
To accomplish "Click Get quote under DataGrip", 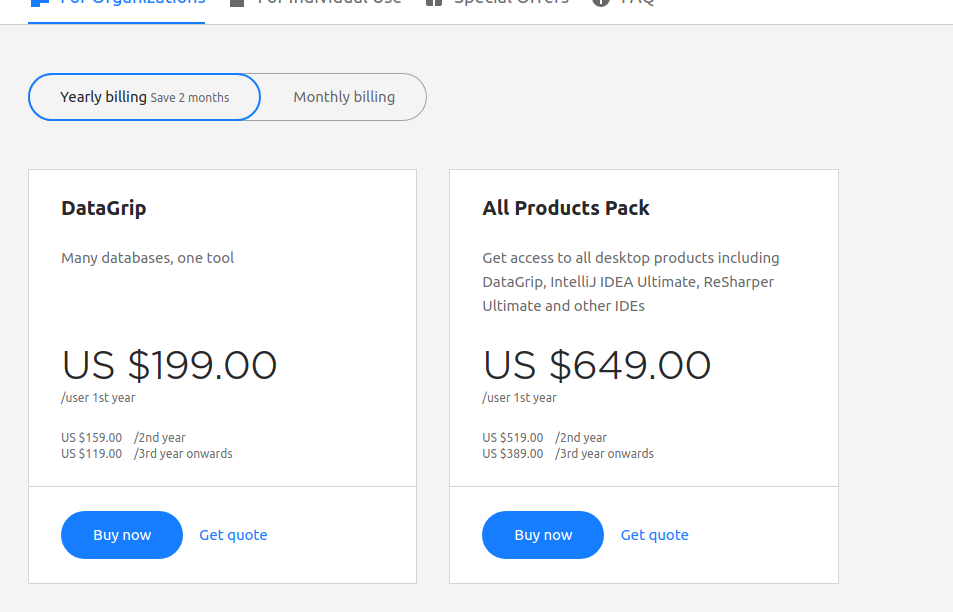I will 233,535.
